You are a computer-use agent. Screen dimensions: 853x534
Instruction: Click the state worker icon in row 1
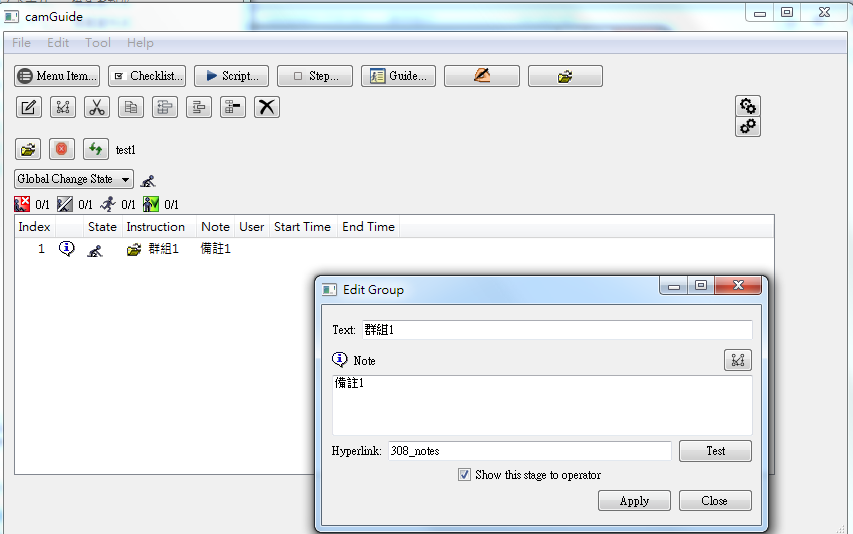pos(95,250)
